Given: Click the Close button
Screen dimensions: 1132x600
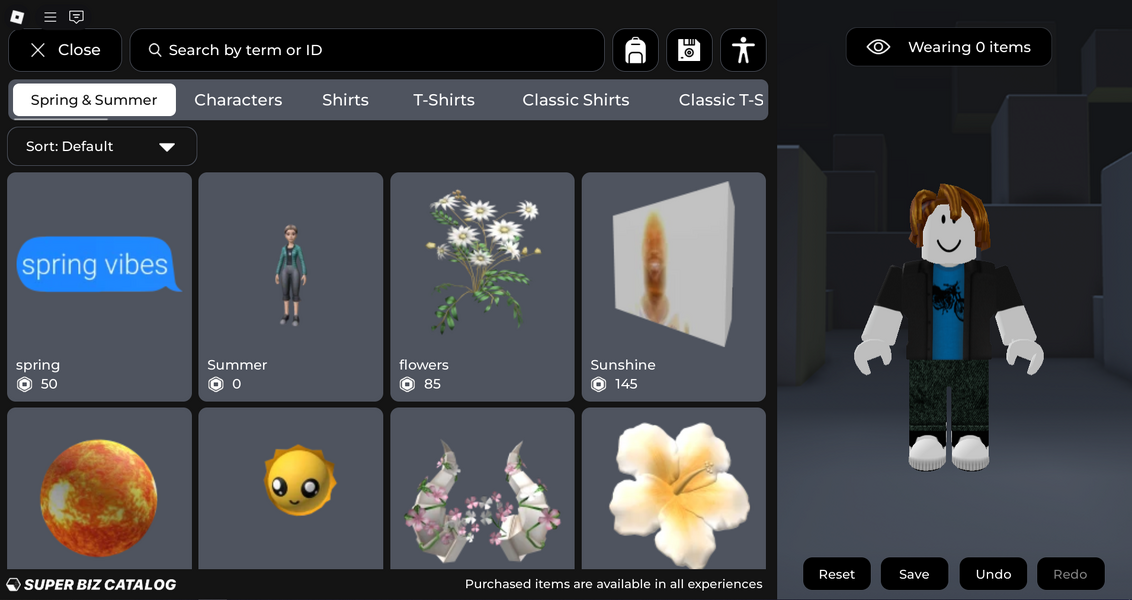Looking at the screenshot, I should [65, 50].
